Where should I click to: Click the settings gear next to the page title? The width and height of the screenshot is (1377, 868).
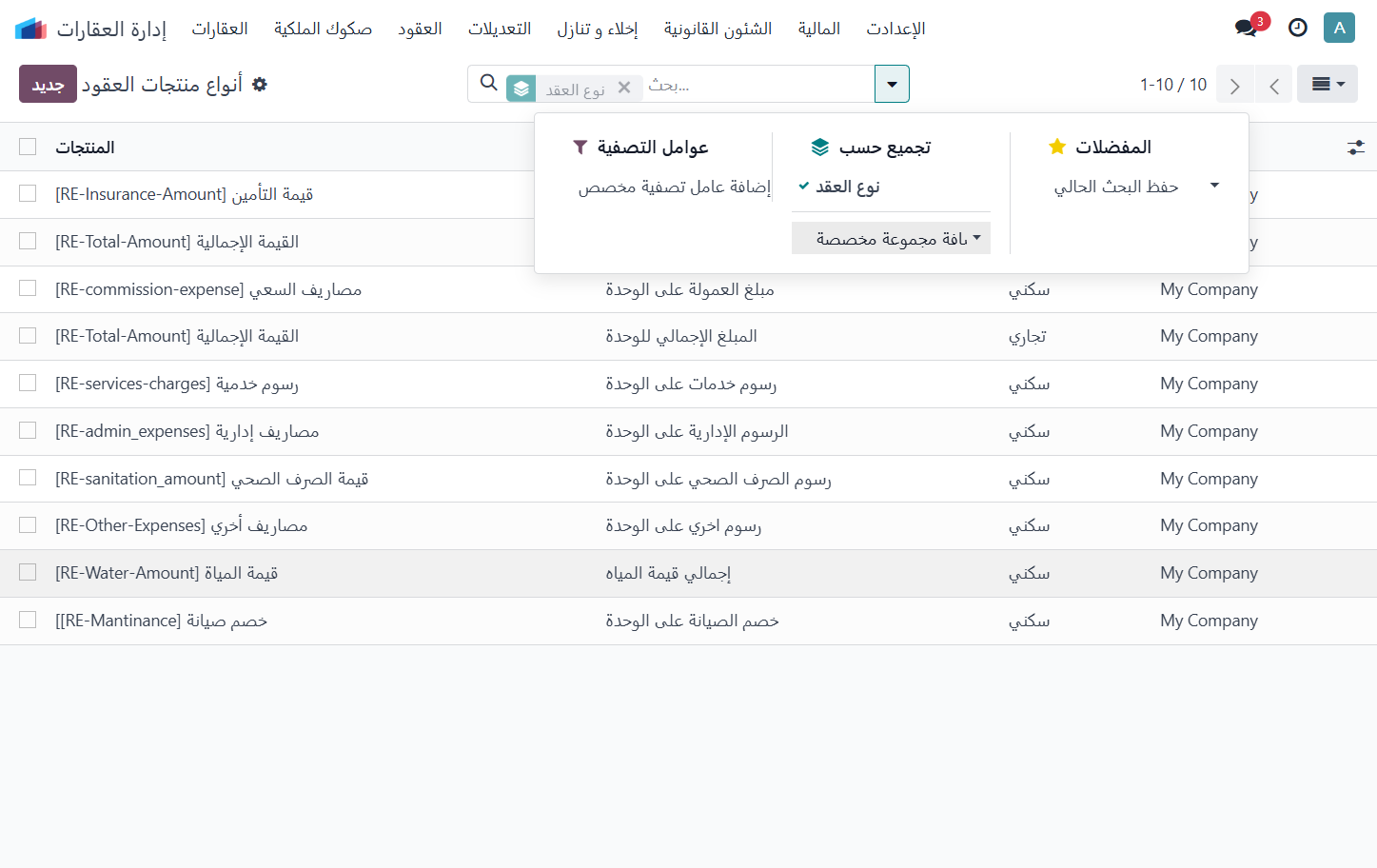point(260,85)
